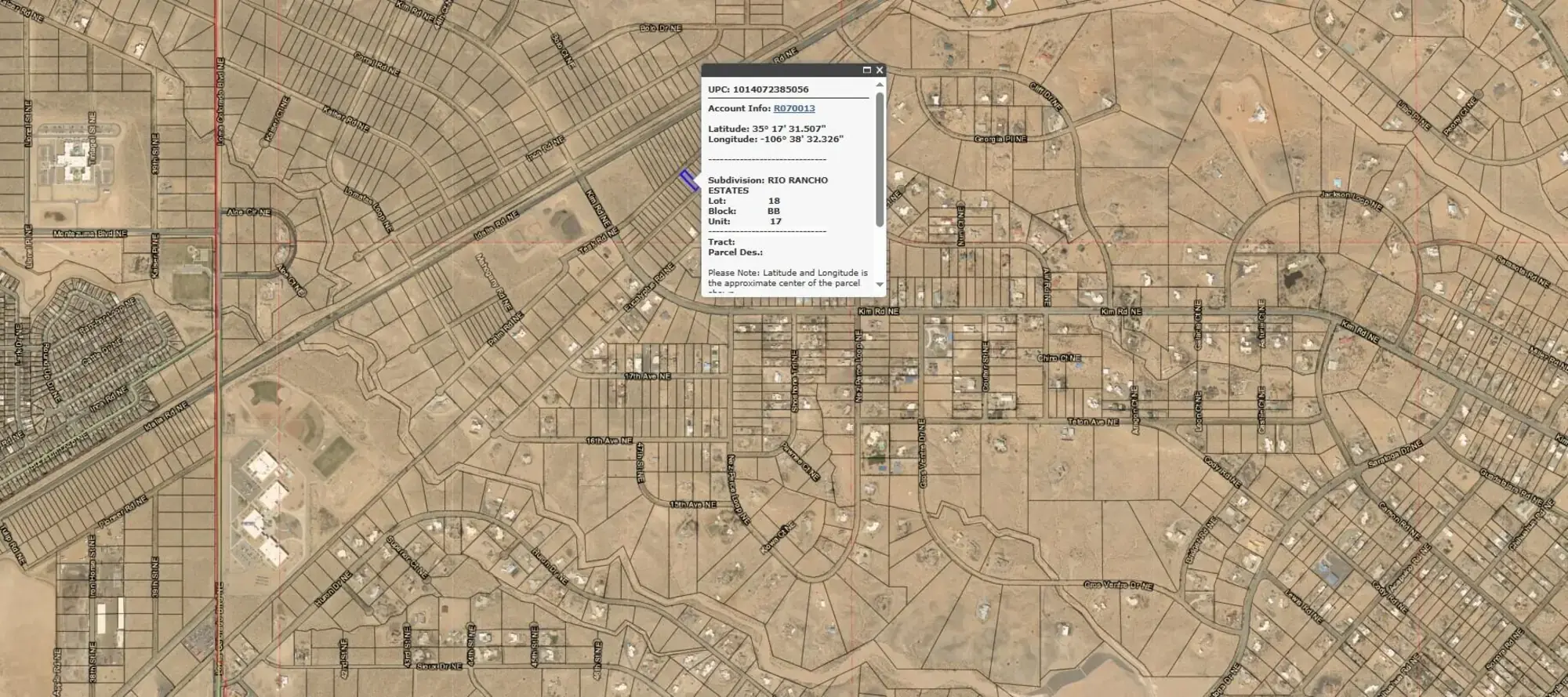Click the Montezuma Blvd NE street label

[89, 234]
